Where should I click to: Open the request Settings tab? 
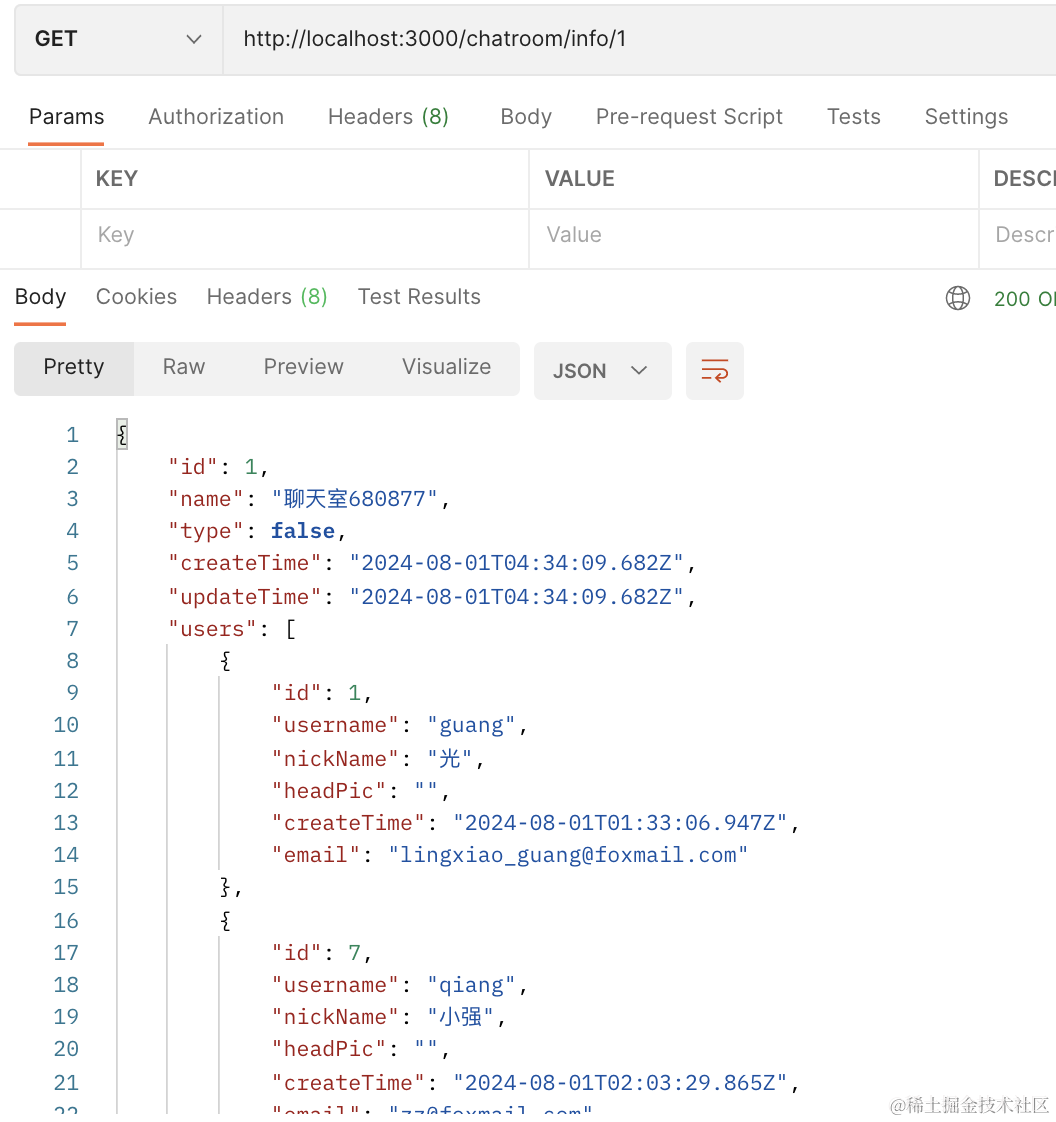click(966, 117)
